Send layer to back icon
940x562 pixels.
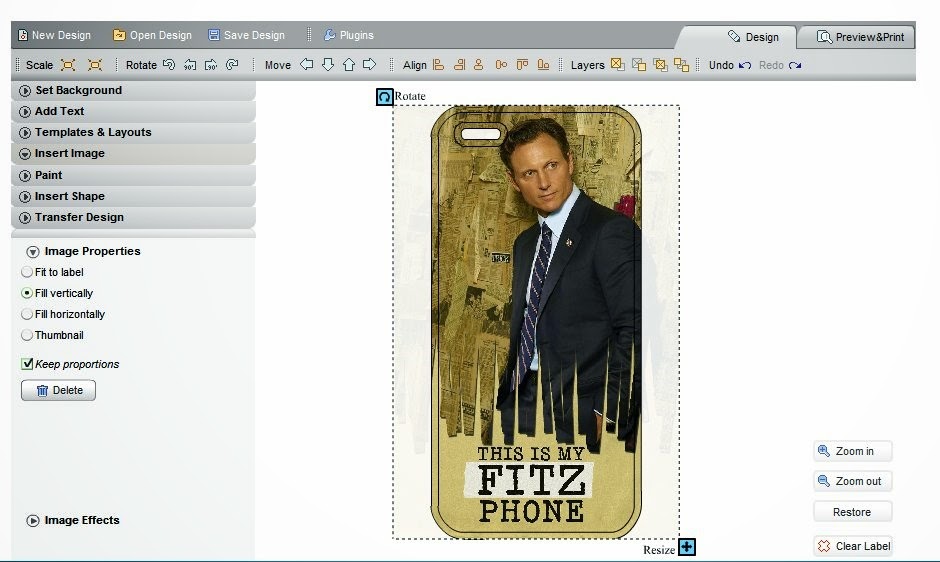639,65
